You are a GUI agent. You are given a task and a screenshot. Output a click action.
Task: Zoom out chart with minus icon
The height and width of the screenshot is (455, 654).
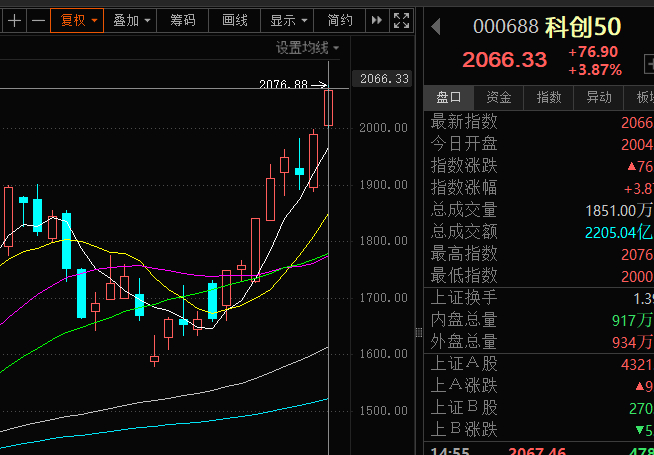pos(38,20)
